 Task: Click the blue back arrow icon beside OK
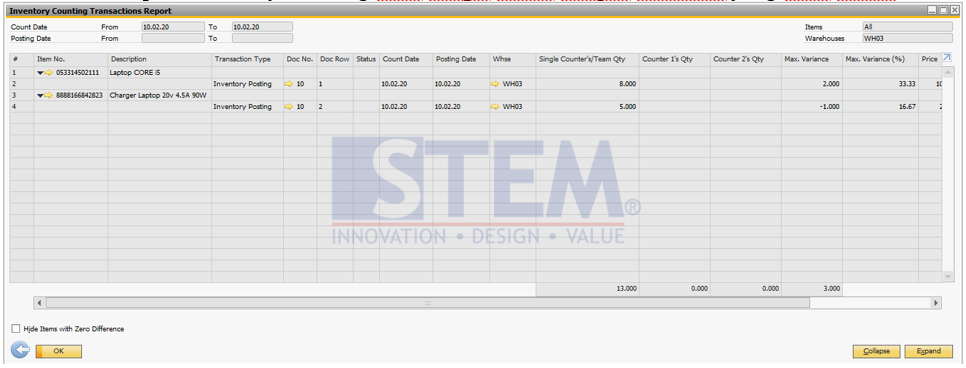[x=20, y=351]
